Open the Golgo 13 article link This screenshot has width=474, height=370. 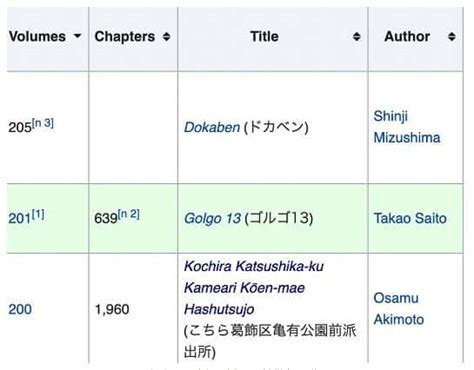[212, 218]
